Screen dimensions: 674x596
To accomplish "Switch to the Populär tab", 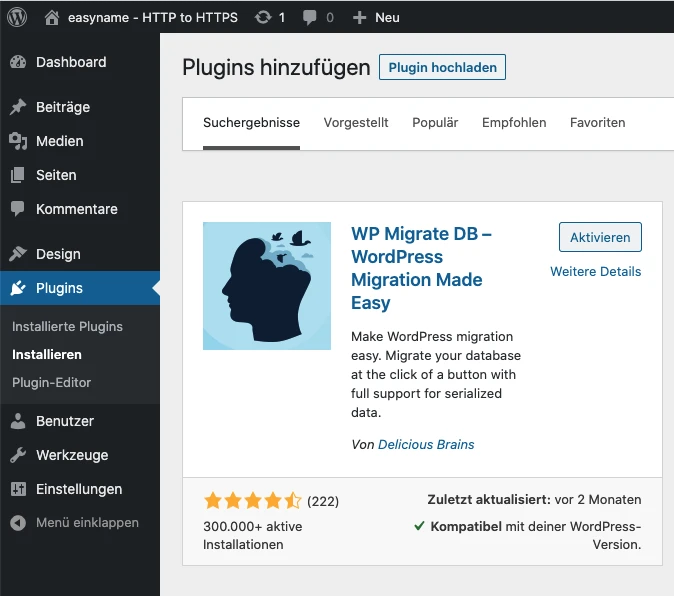I will [435, 123].
